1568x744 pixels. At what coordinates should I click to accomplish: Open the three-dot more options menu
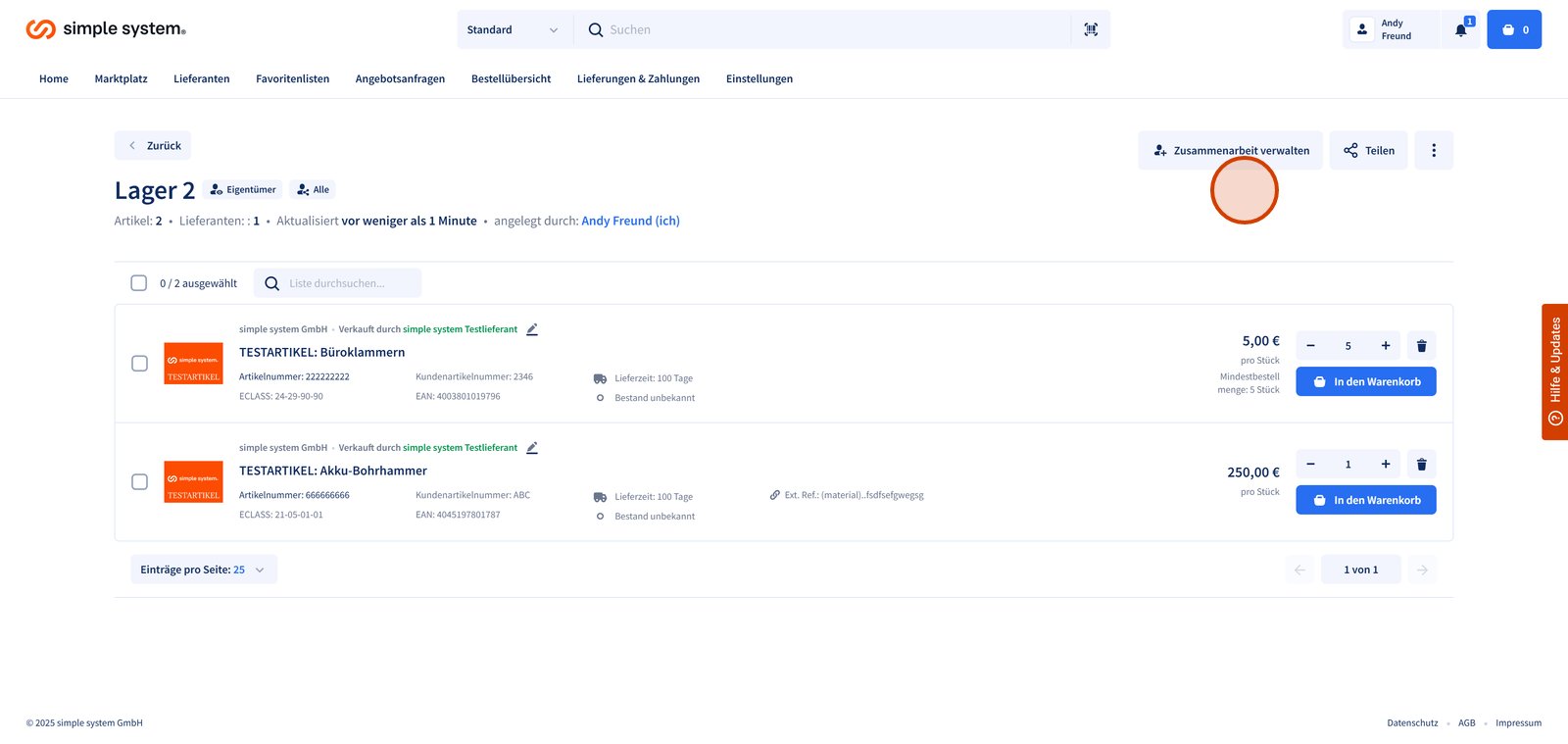(x=1434, y=150)
